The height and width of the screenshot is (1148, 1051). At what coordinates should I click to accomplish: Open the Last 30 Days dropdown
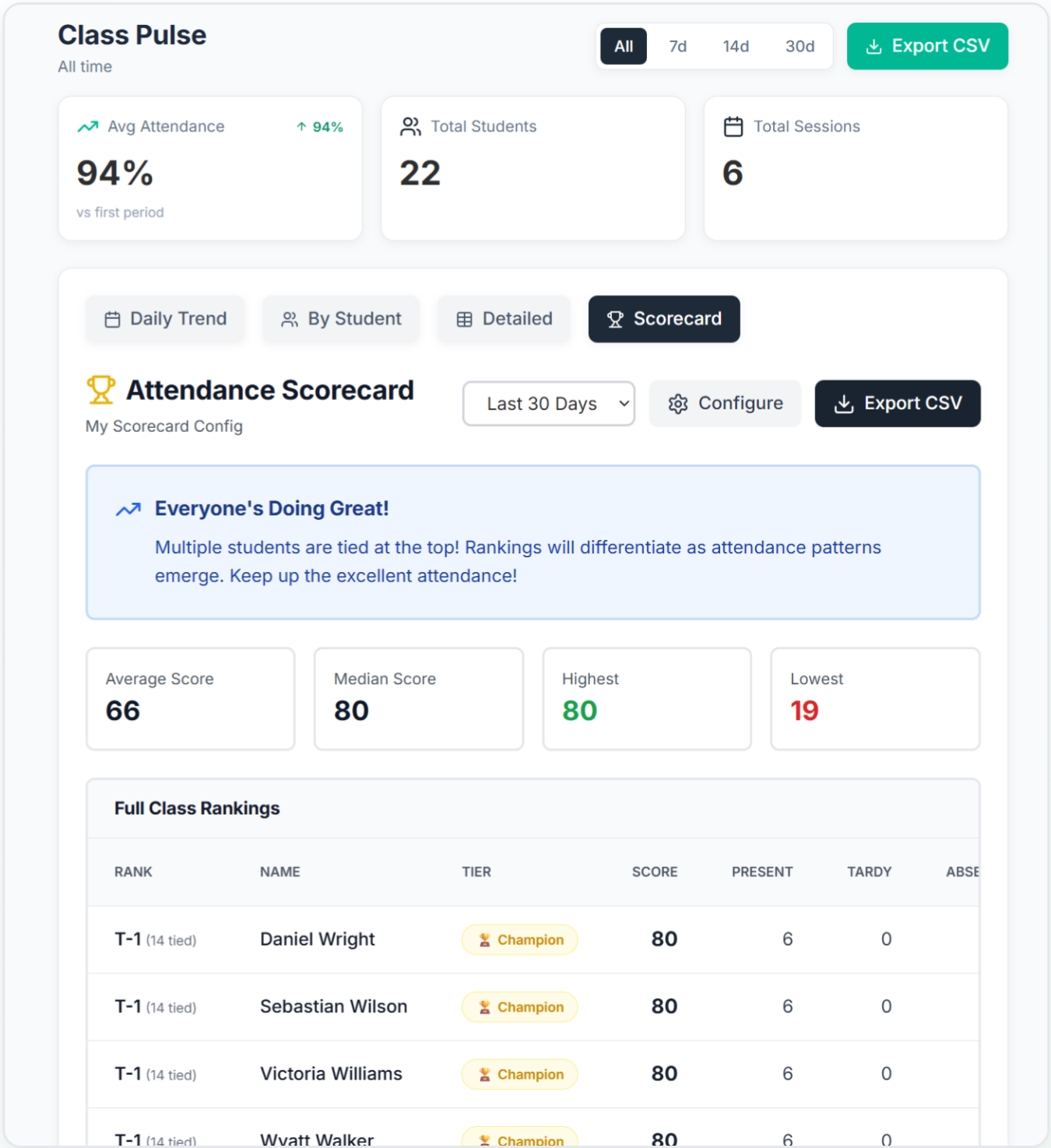548,403
